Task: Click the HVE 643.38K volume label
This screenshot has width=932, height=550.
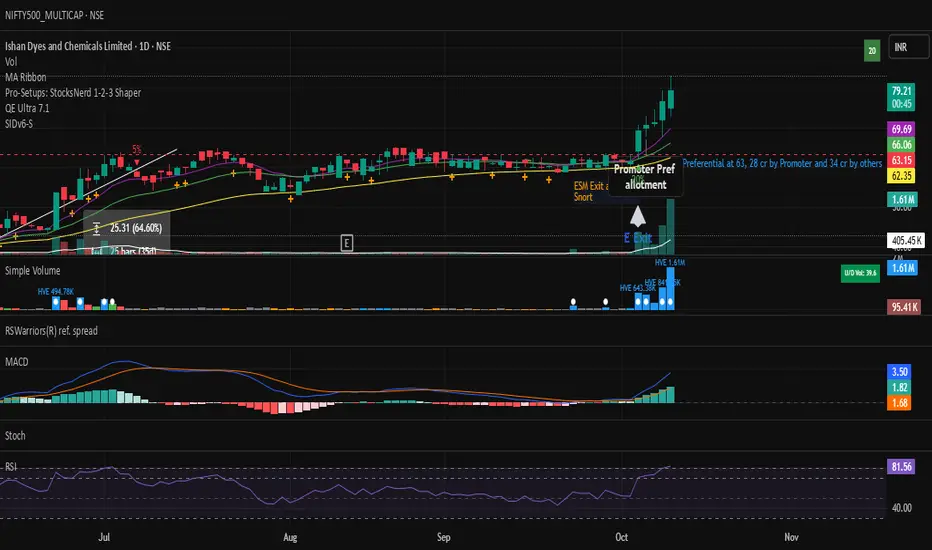Action: 637,288
